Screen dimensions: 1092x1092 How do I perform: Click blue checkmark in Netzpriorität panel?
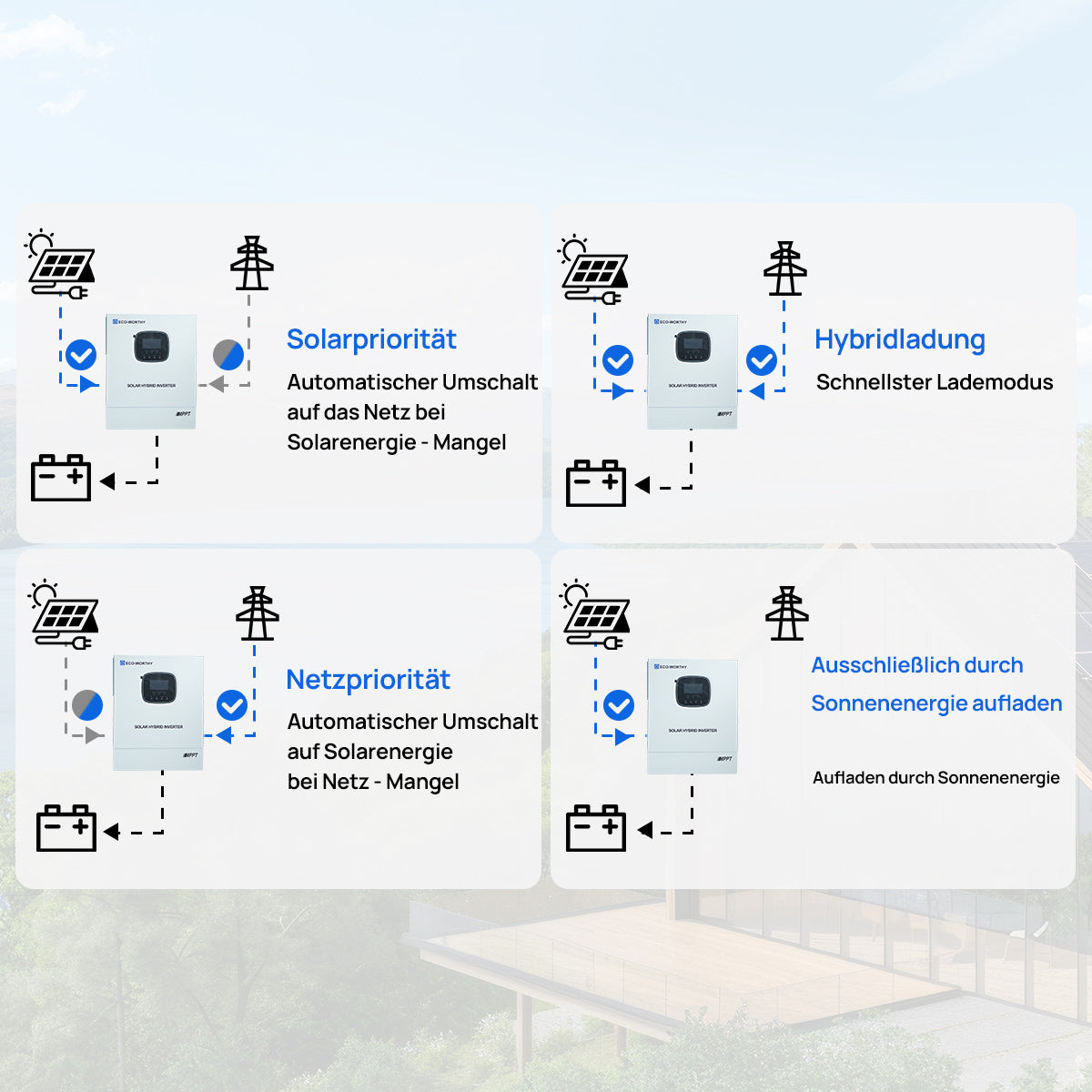pos(232,705)
